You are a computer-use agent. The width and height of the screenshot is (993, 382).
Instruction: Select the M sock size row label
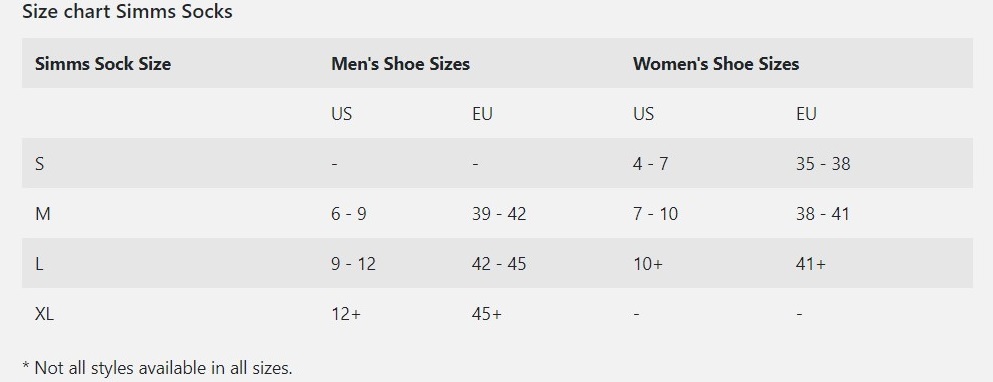tap(42, 214)
